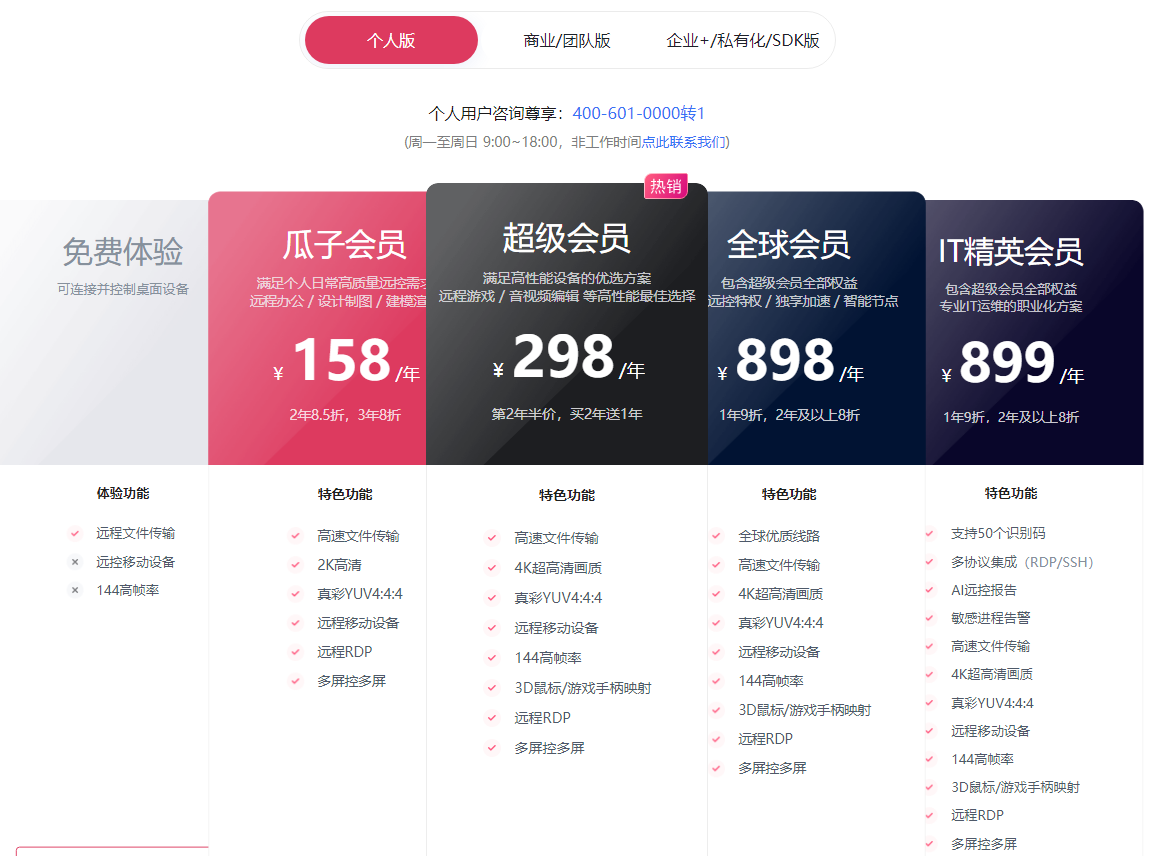Viewport: 1149px width, 856px height.
Task: Click the cross icon beside 远控移动设备
Action: point(75,562)
